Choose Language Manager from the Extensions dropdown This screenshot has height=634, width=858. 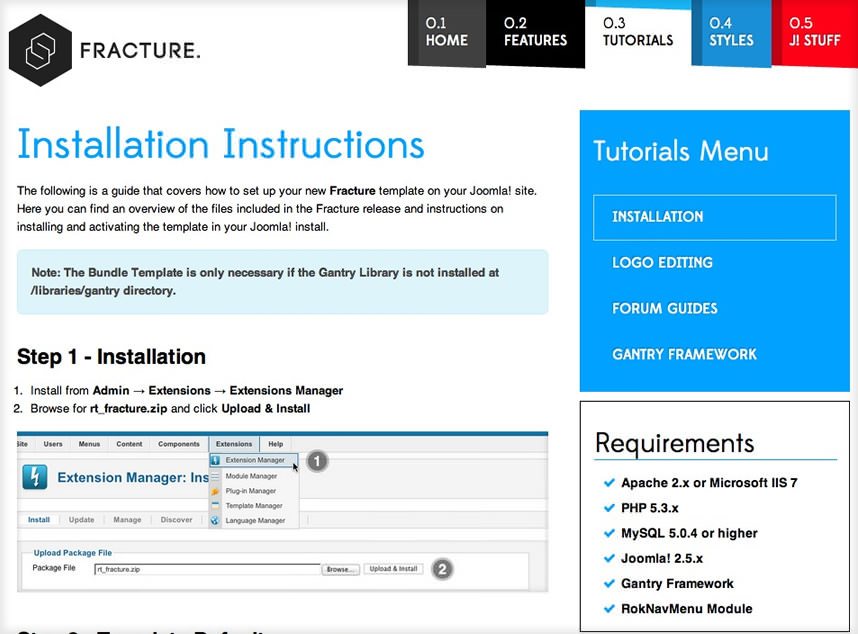(x=255, y=521)
